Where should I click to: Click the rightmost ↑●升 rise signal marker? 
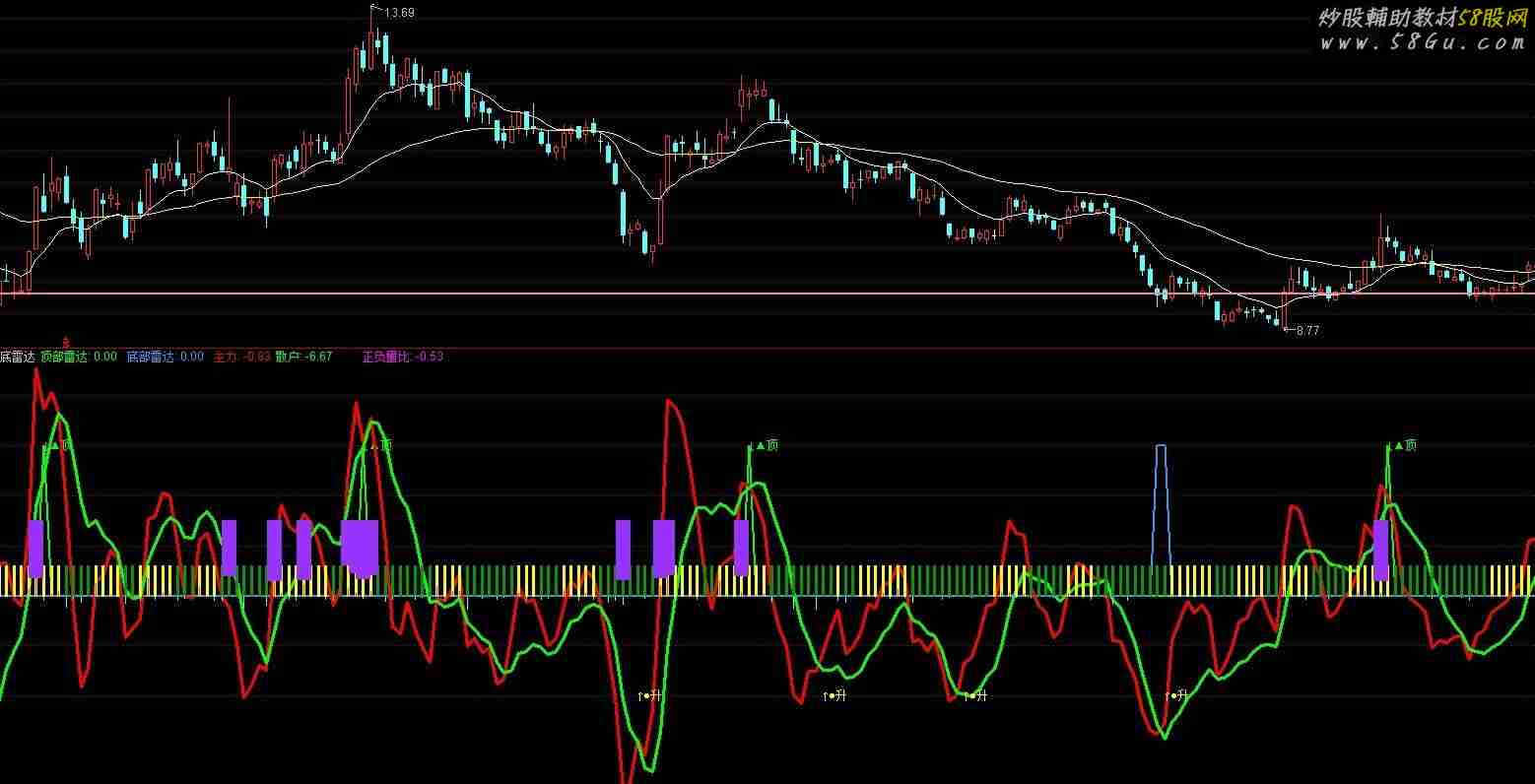point(1176,695)
